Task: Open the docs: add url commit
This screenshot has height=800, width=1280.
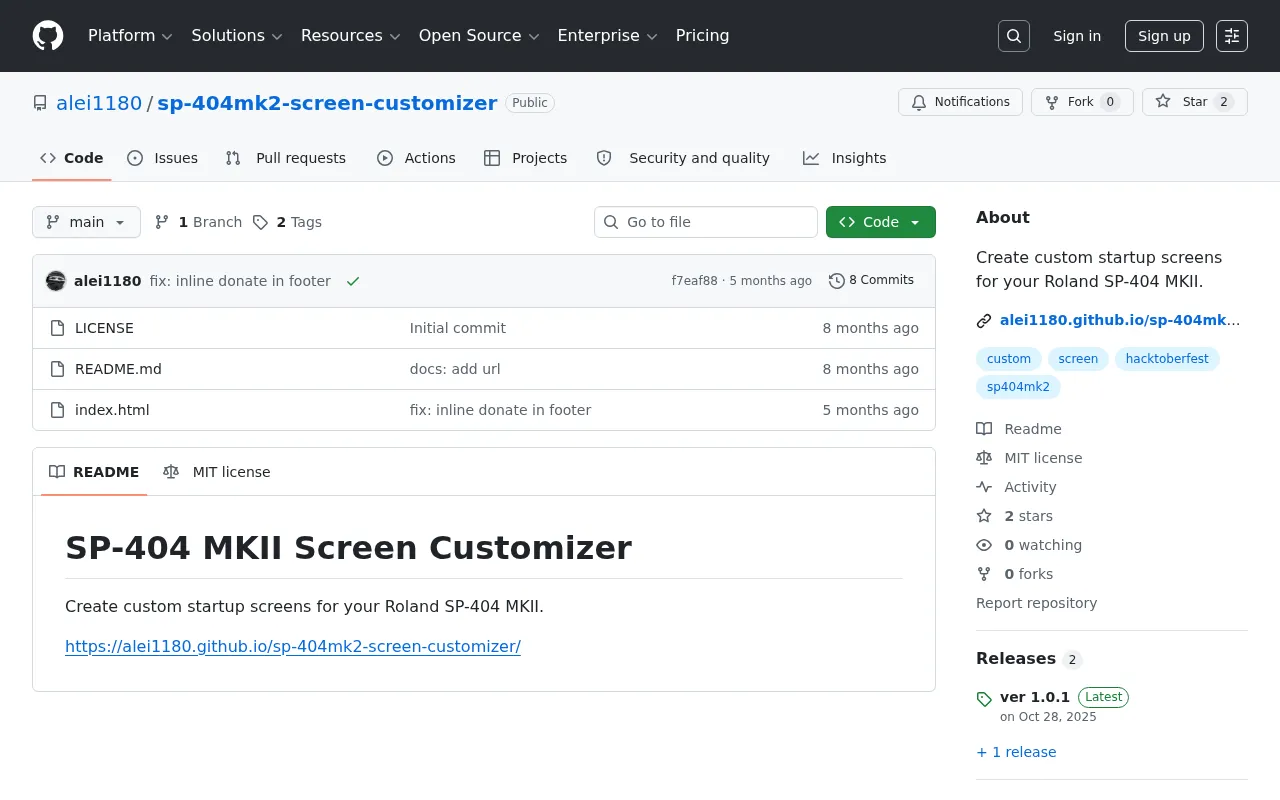Action: tap(455, 369)
